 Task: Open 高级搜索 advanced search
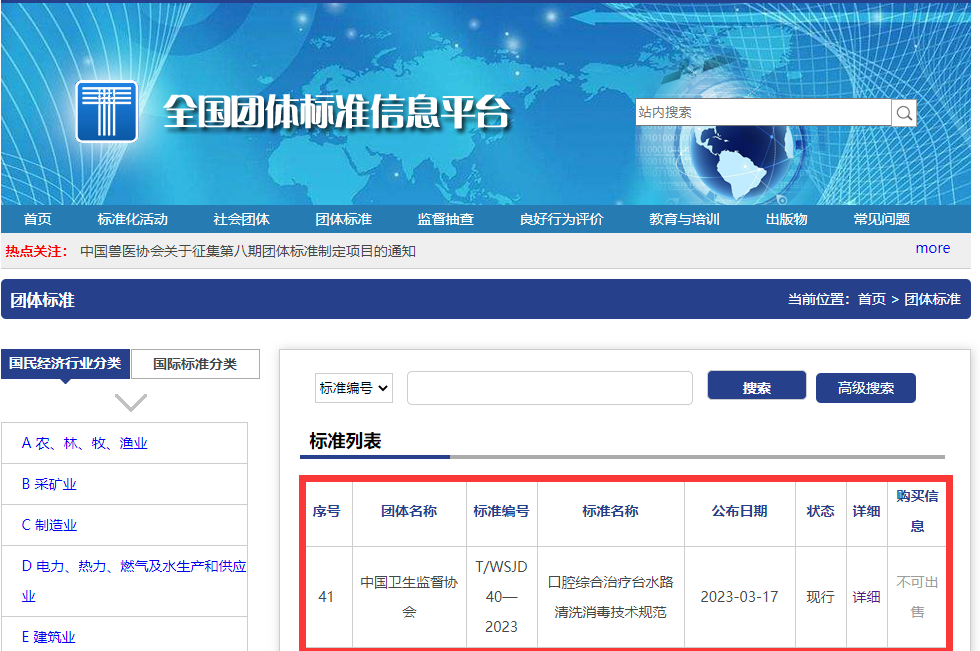[x=866, y=388]
